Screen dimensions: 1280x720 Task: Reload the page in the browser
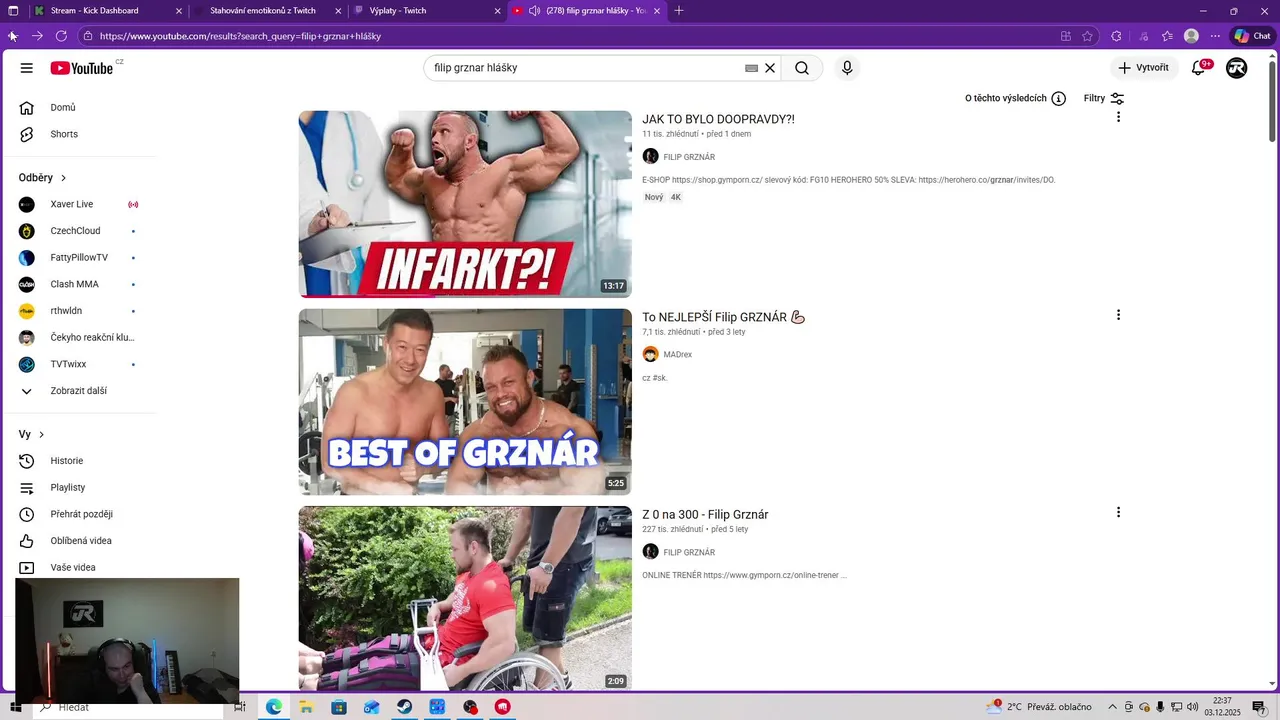pos(61,36)
